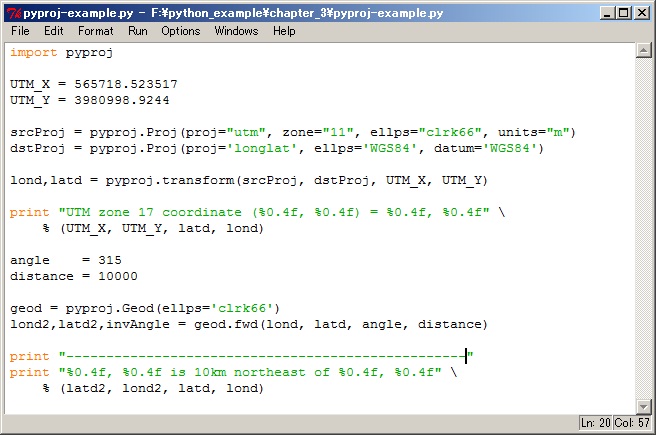The height and width of the screenshot is (435, 656).
Task: Minimize the pyproj-example.py window
Action: tap(605, 12)
